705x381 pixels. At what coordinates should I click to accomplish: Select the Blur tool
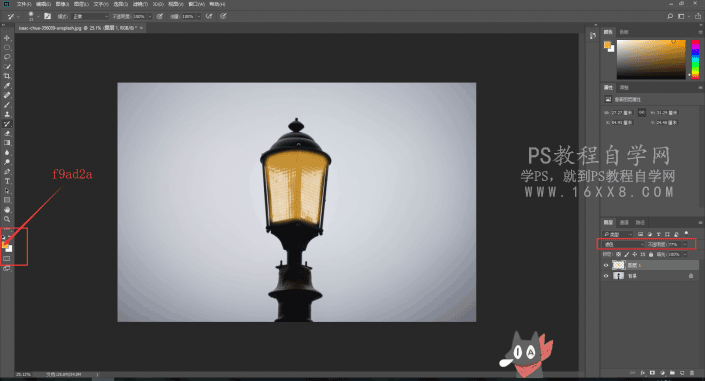tap(7, 152)
